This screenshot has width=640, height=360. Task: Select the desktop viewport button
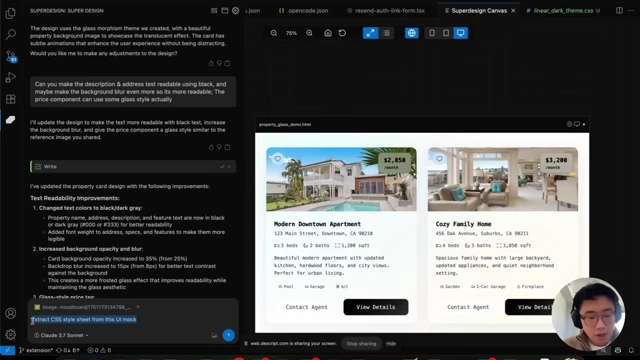(x=460, y=33)
